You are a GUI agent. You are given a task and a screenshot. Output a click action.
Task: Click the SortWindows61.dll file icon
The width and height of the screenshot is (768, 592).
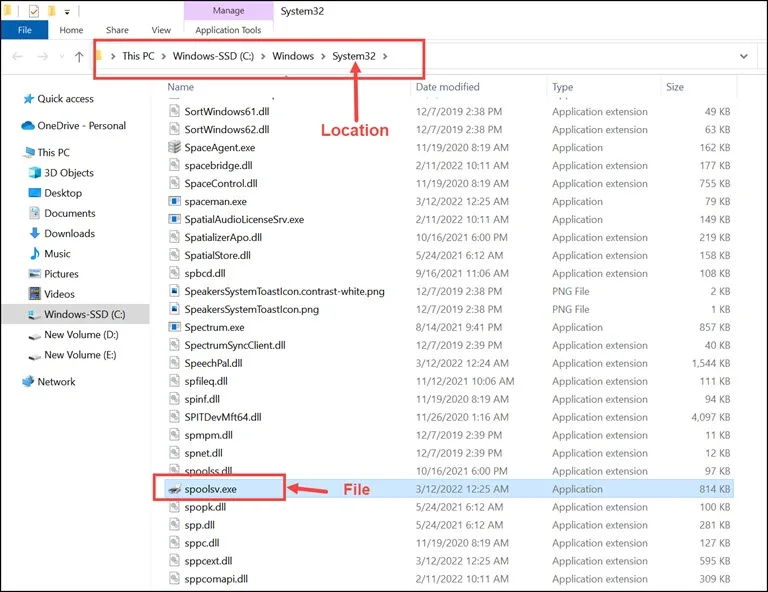click(174, 111)
